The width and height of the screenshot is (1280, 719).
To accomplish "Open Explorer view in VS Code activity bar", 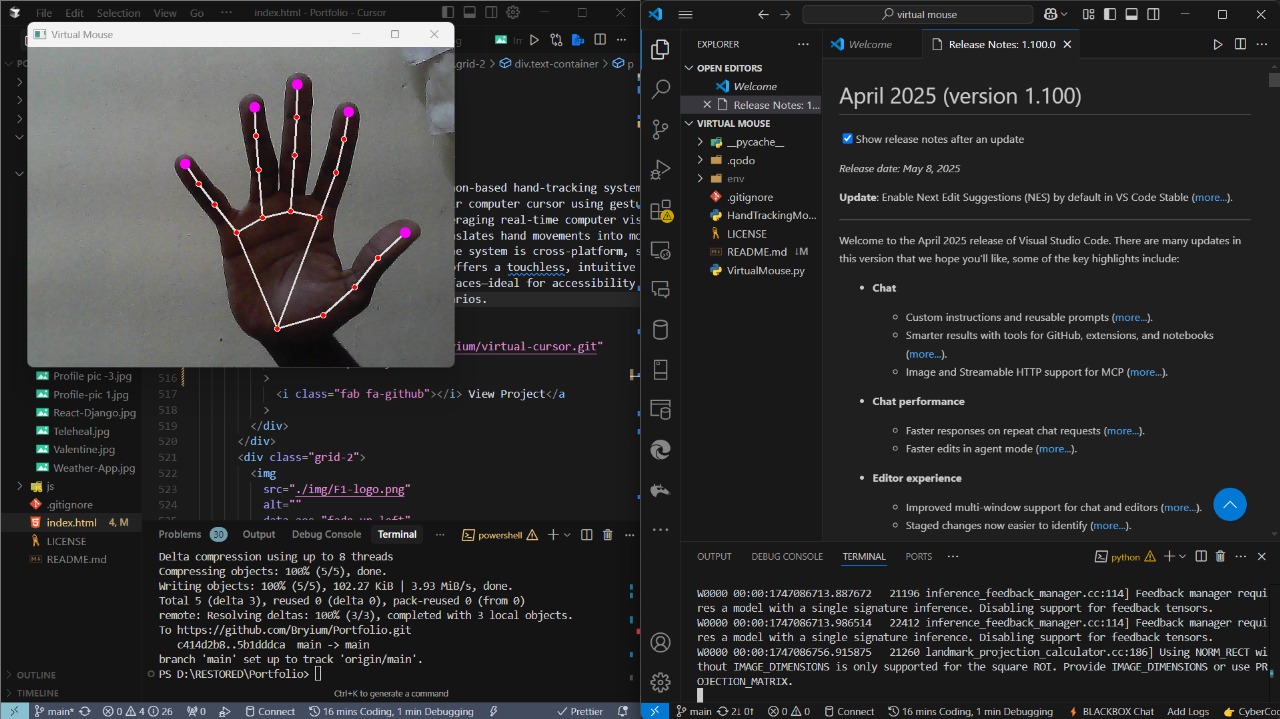I will pyautogui.click(x=660, y=49).
